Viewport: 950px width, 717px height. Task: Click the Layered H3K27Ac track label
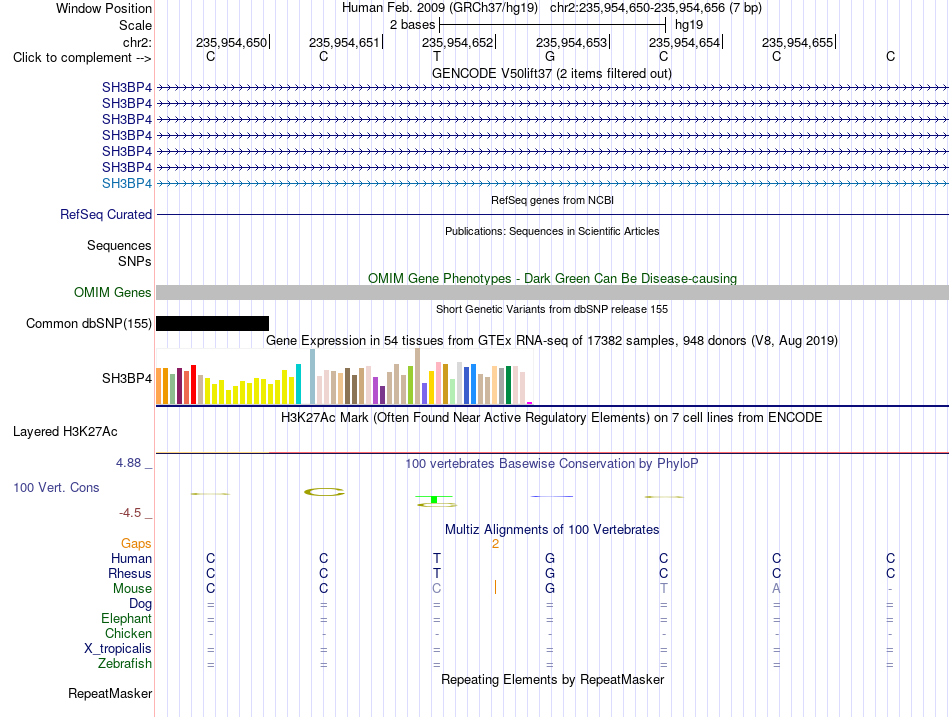(x=65, y=432)
